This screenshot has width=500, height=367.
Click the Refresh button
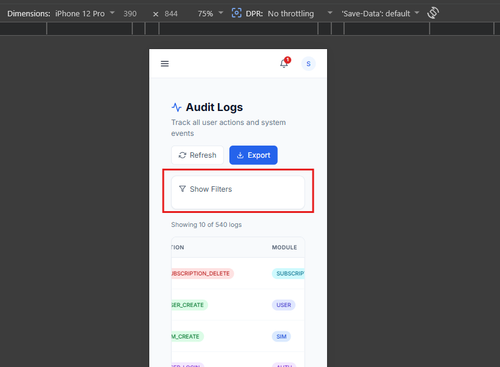click(197, 155)
